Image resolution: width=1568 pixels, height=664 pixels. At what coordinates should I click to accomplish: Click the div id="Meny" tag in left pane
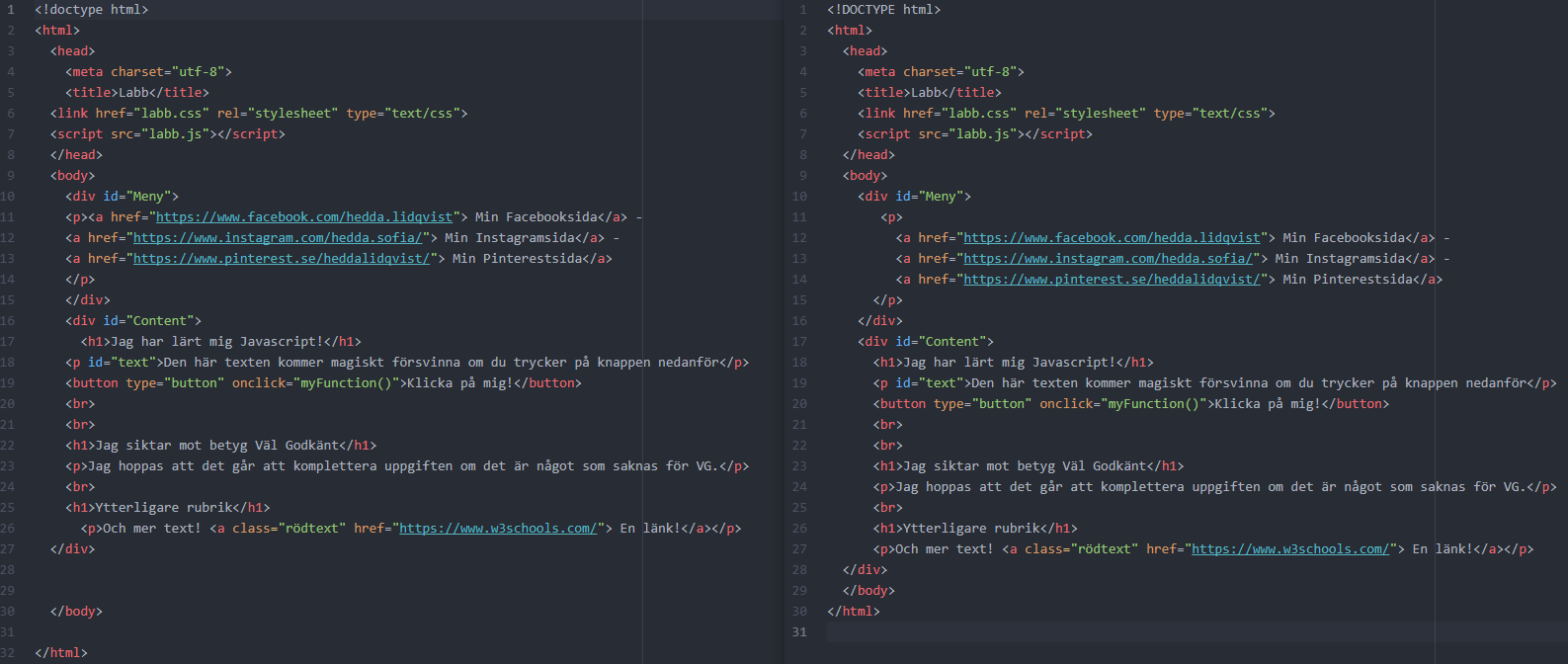point(123,197)
